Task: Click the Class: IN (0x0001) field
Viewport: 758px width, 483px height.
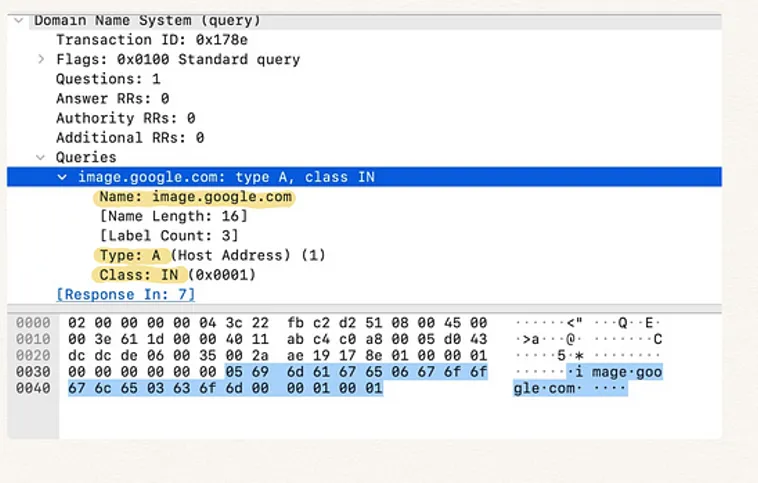Action: coord(176,275)
